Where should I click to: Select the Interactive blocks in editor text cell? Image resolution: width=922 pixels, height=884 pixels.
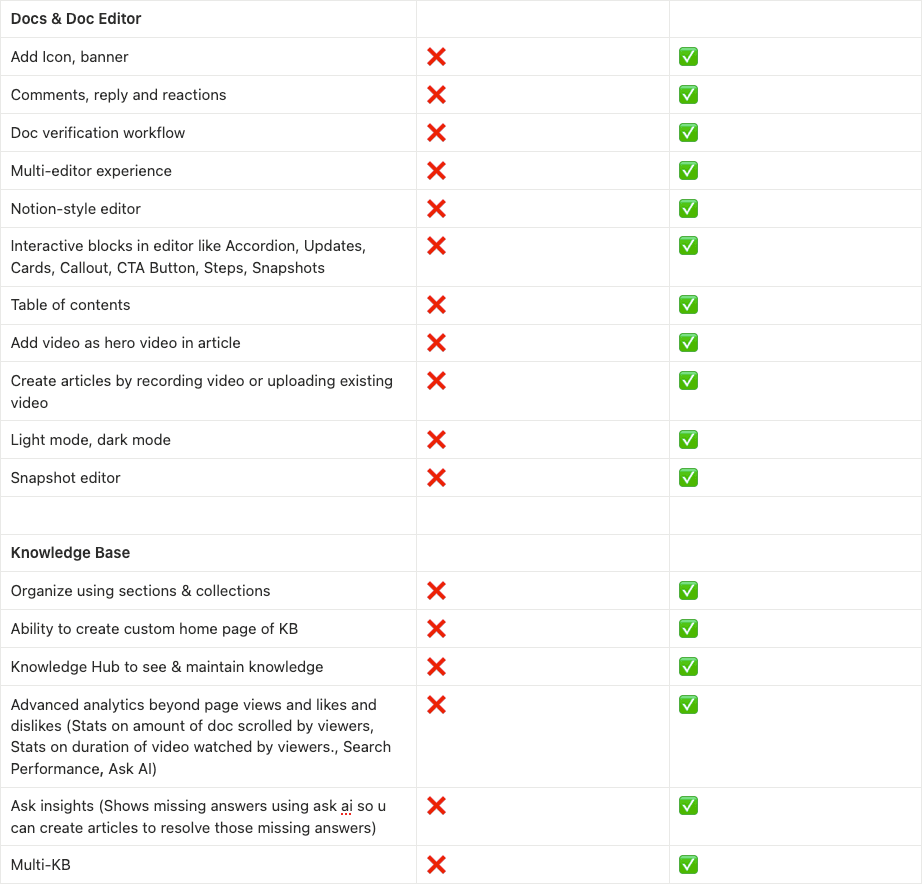pyautogui.click(x=188, y=257)
